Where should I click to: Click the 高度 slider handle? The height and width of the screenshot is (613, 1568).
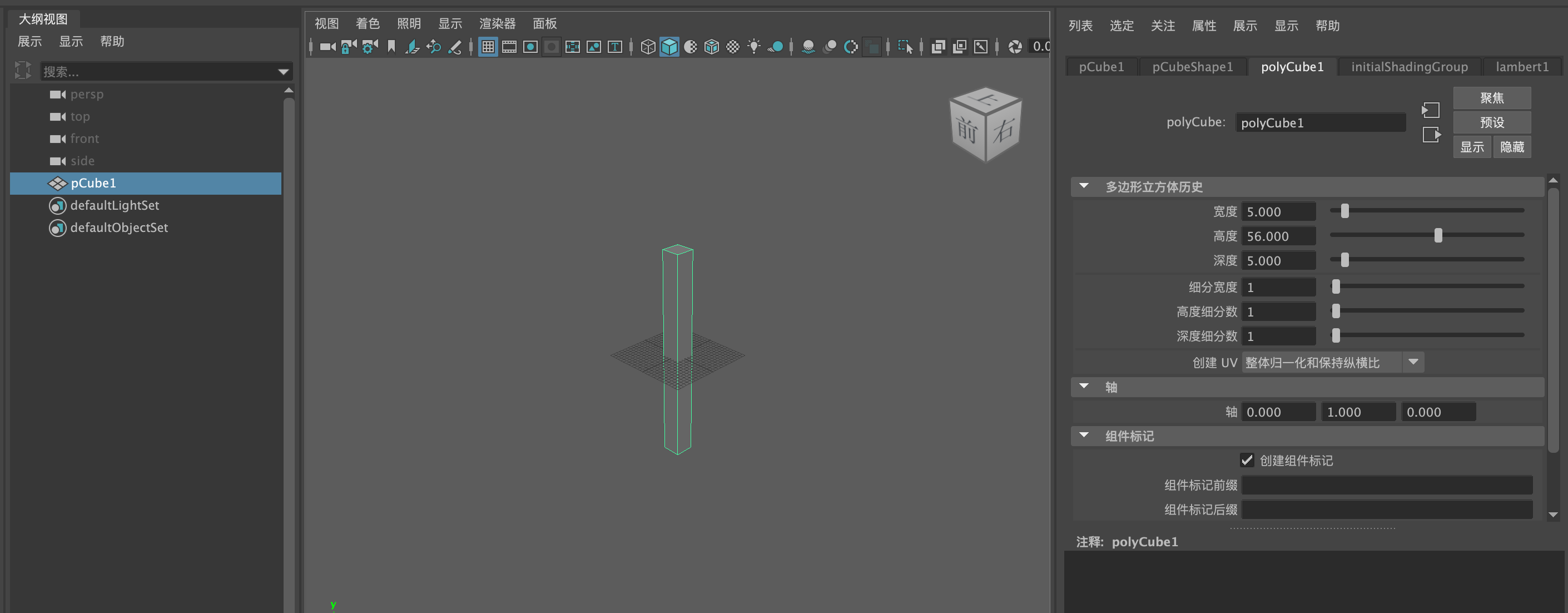click(x=1438, y=236)
